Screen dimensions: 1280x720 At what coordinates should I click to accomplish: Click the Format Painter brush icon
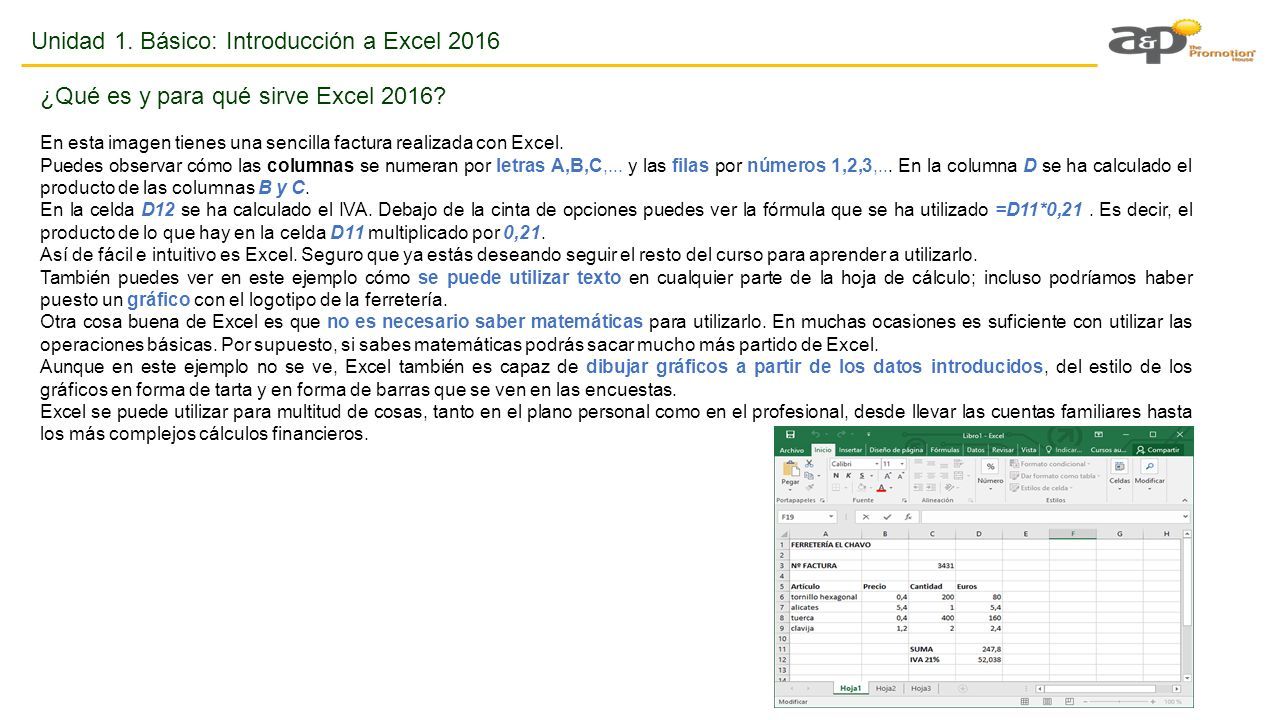pyautogui.click(x=809, y=487)
